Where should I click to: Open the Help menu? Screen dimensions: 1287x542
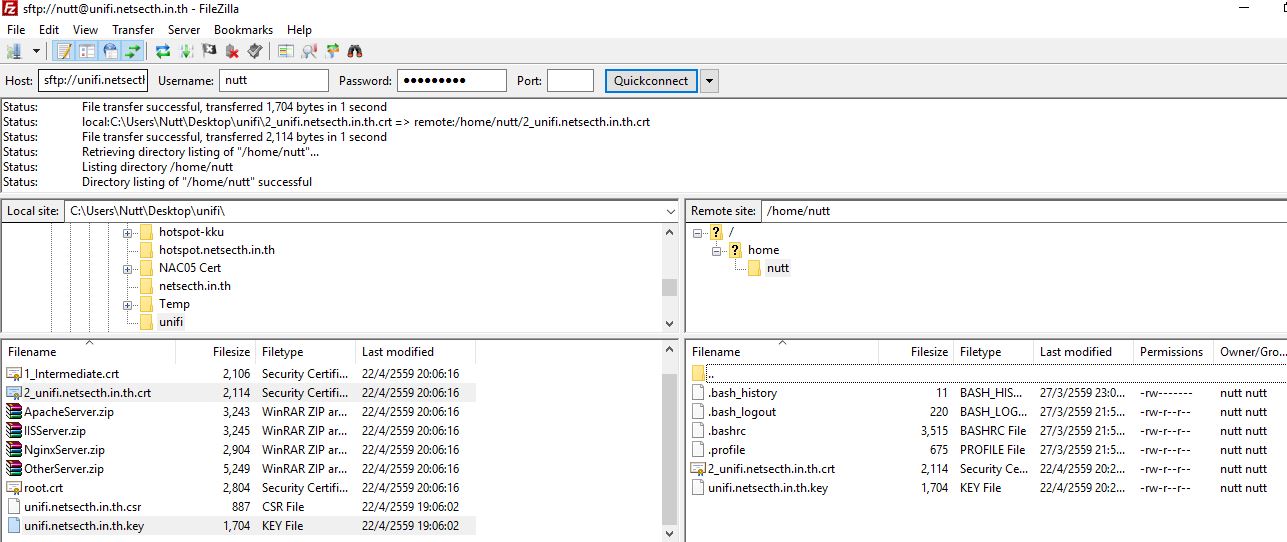pyautogui.click(x=300, y=30)
